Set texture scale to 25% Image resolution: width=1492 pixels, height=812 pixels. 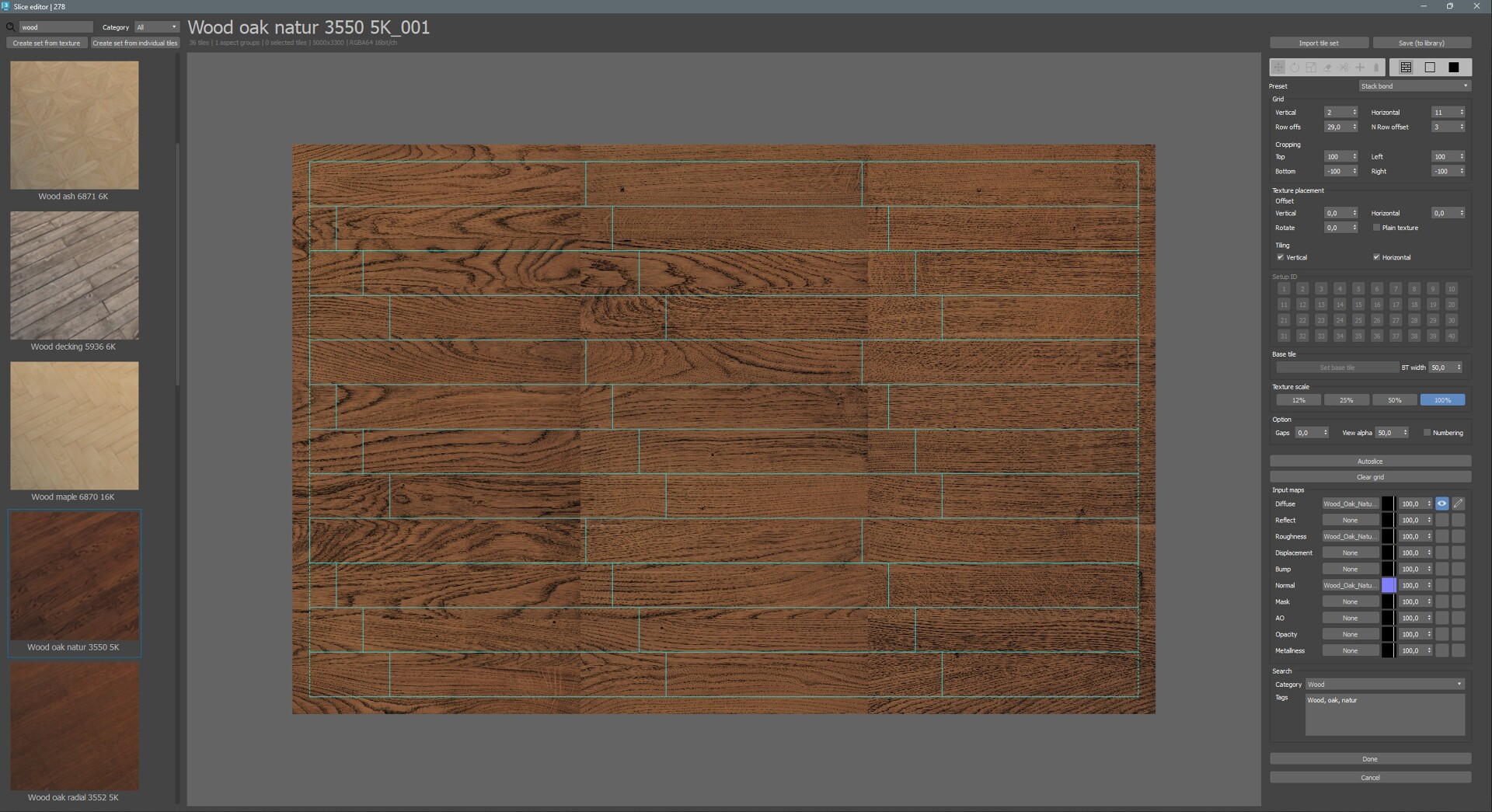click(x=1346, y=400)
